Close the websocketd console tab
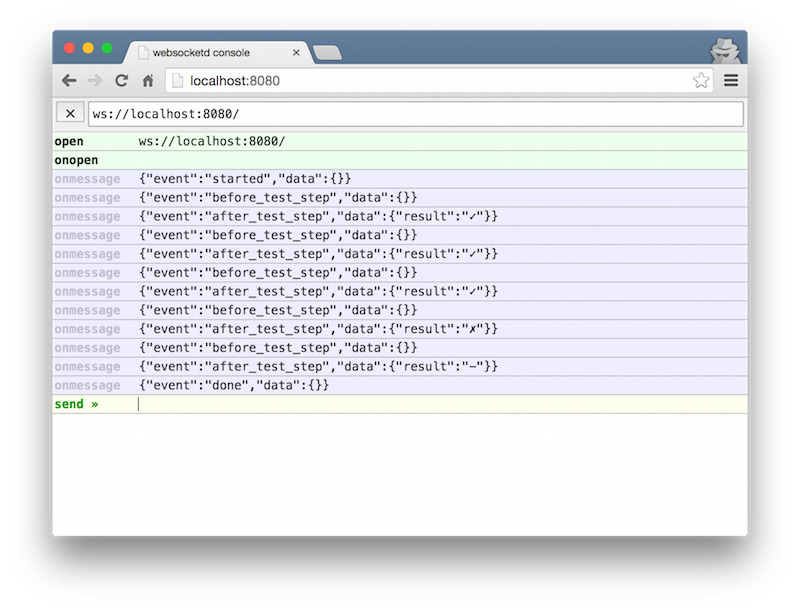 point(296,53)
